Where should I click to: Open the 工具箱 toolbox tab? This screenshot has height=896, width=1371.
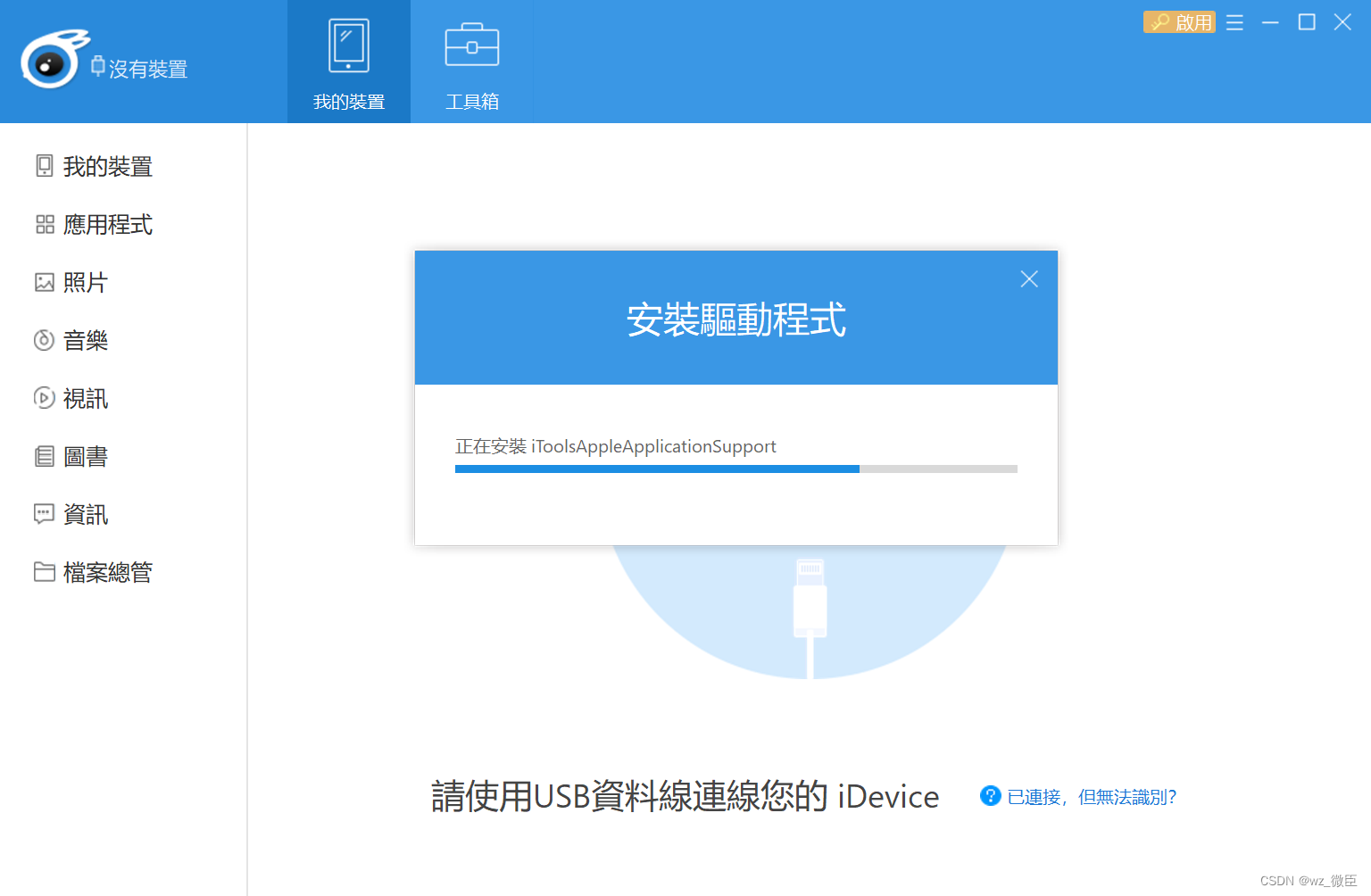pyautogui.click(x=472, y=62)
